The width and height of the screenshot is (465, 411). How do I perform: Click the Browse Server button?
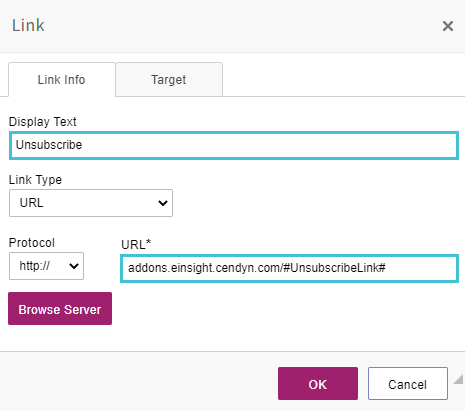coord(60,309)
